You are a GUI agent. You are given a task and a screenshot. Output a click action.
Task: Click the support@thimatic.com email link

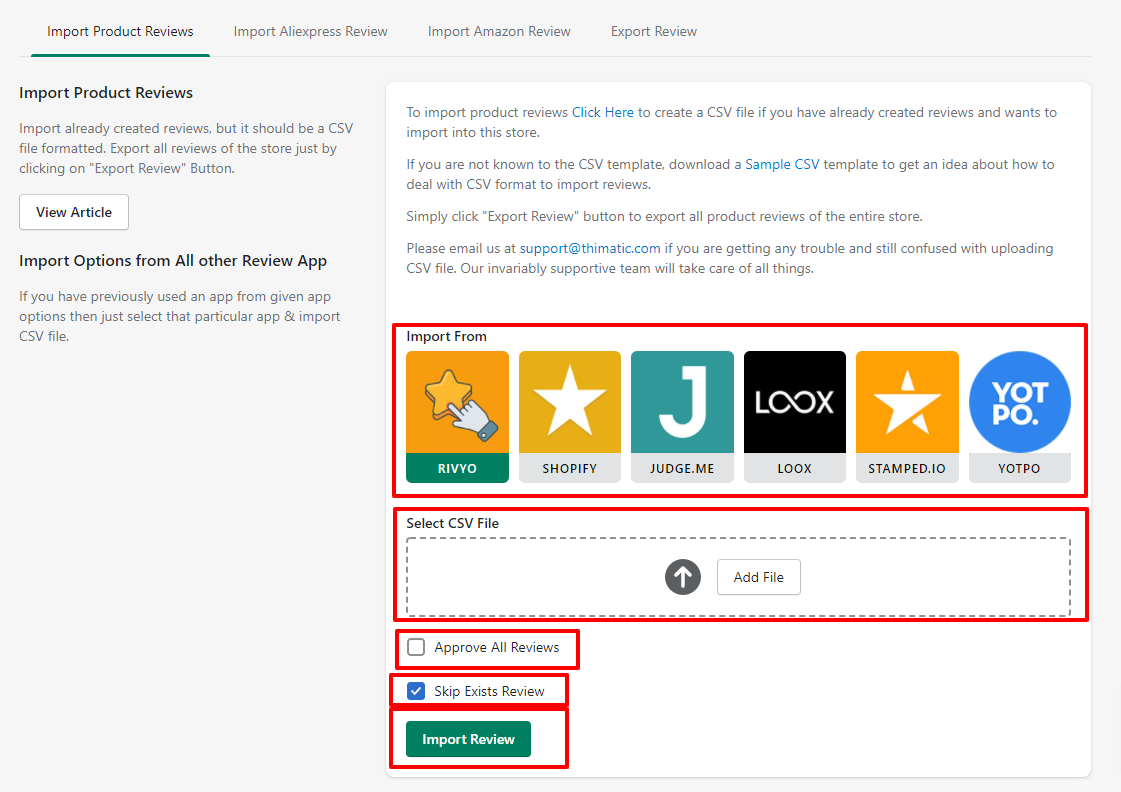click(x=590, y=248)
